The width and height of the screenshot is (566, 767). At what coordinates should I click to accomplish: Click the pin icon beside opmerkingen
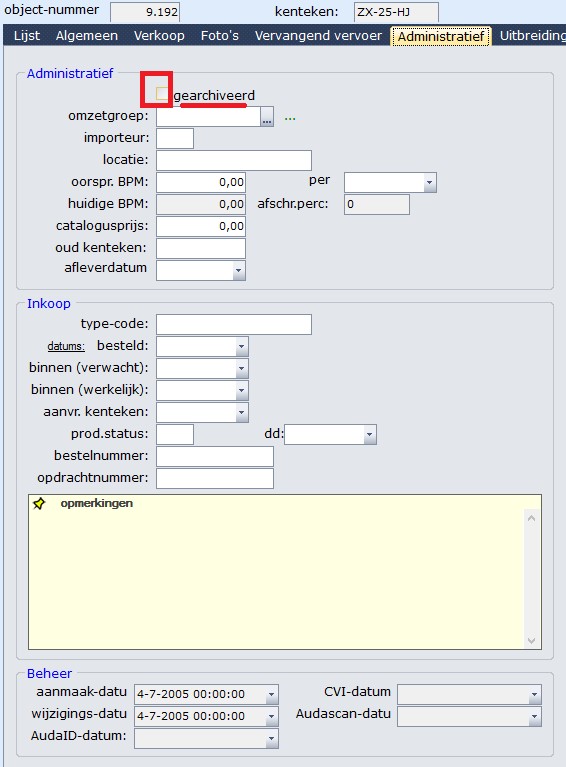(x=39, y=503)
